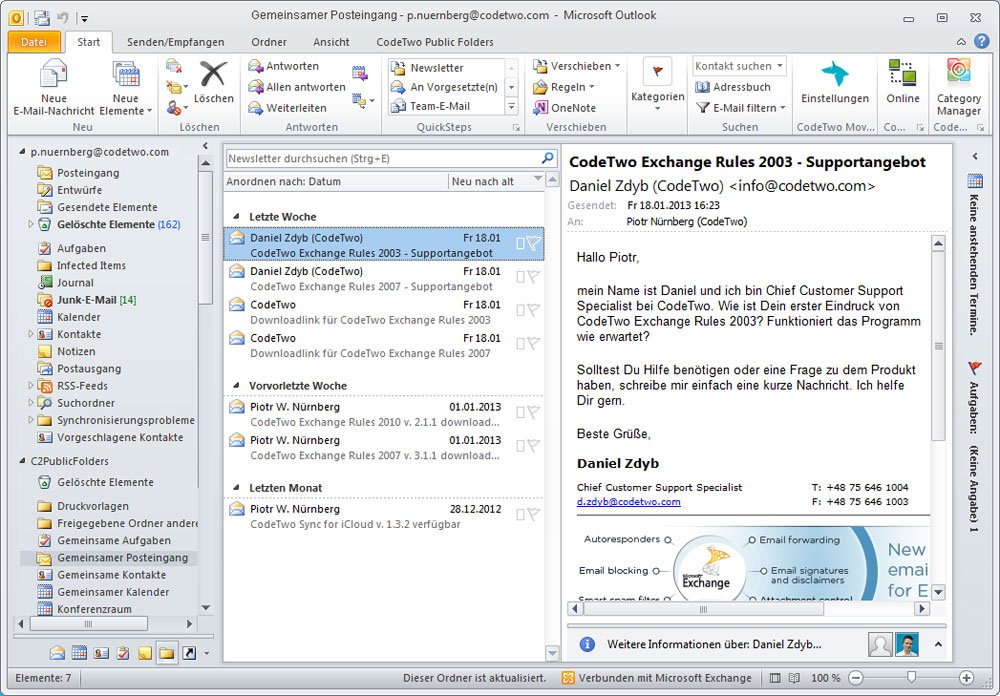Switch to Mail view in navigation bar
The image size is (1000, 696).
click(x=57, y=653)
